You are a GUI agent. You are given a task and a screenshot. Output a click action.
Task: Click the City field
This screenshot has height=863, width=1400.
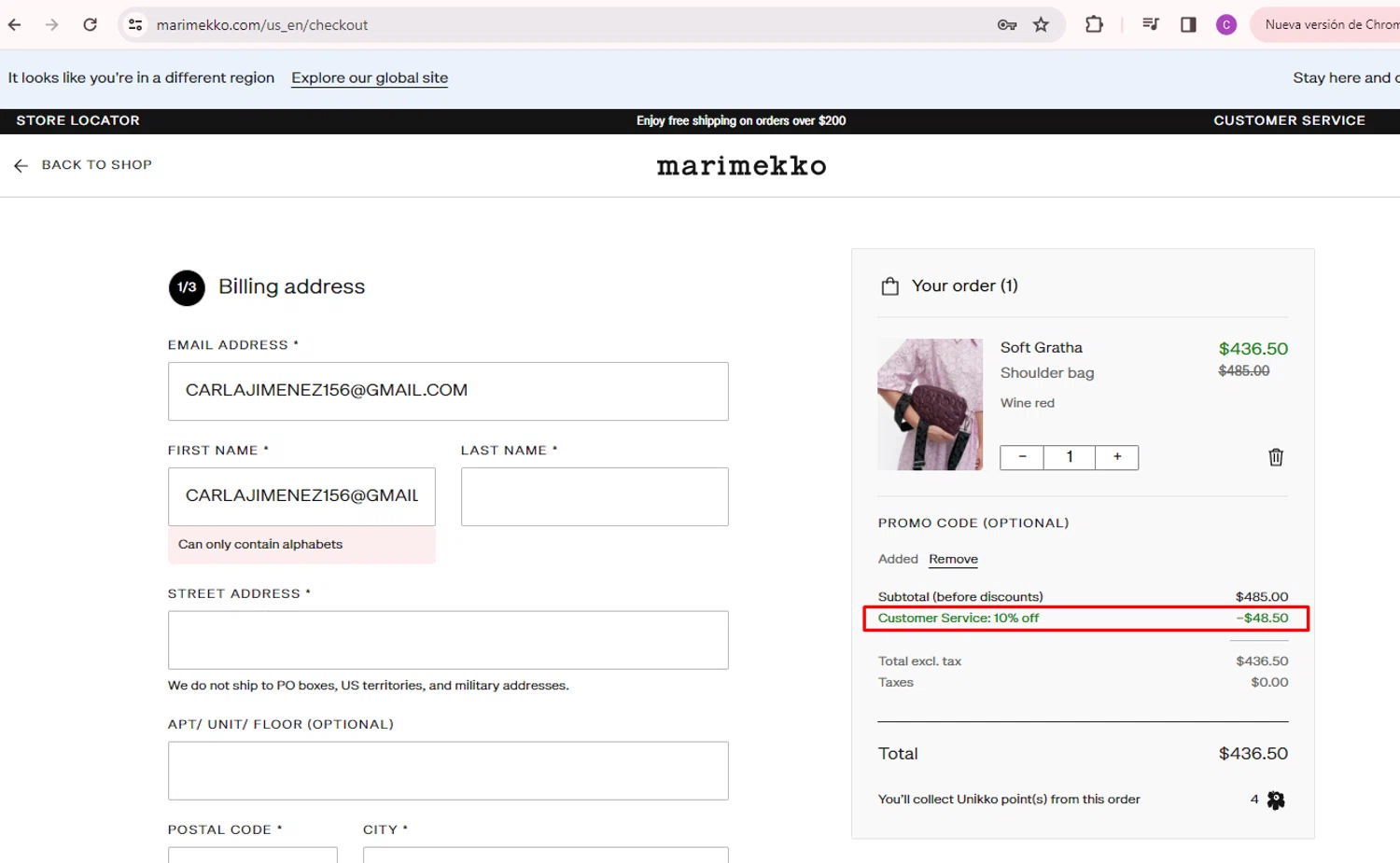coord(546,855)
